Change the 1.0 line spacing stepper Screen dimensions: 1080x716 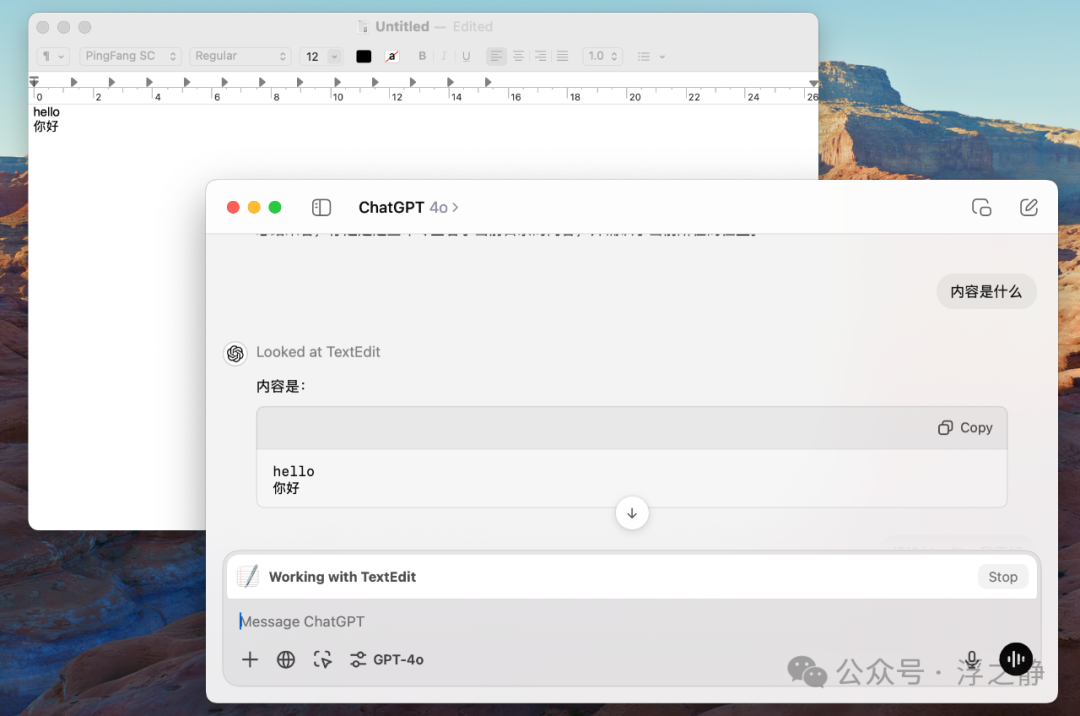point(603,56)
